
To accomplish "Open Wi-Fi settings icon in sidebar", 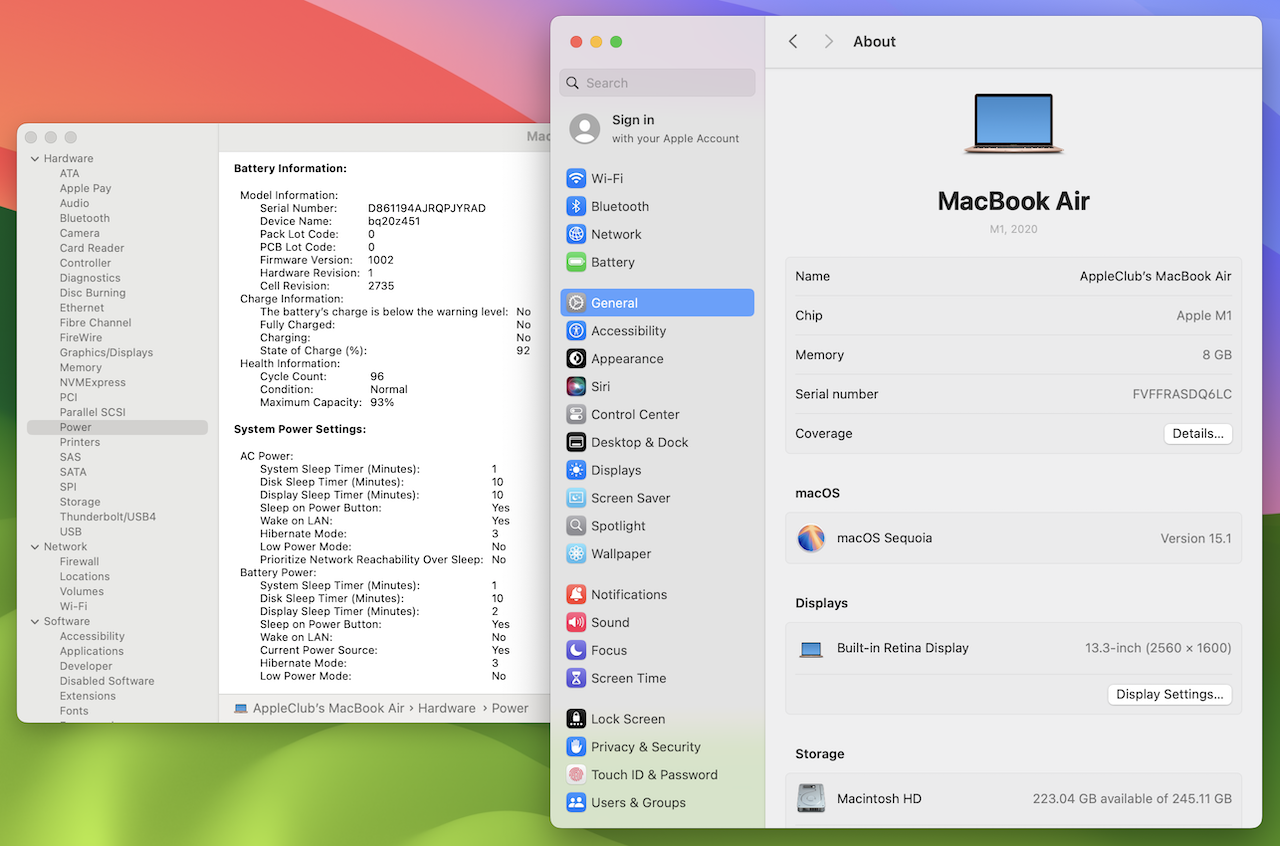I will tap(576, 178).
